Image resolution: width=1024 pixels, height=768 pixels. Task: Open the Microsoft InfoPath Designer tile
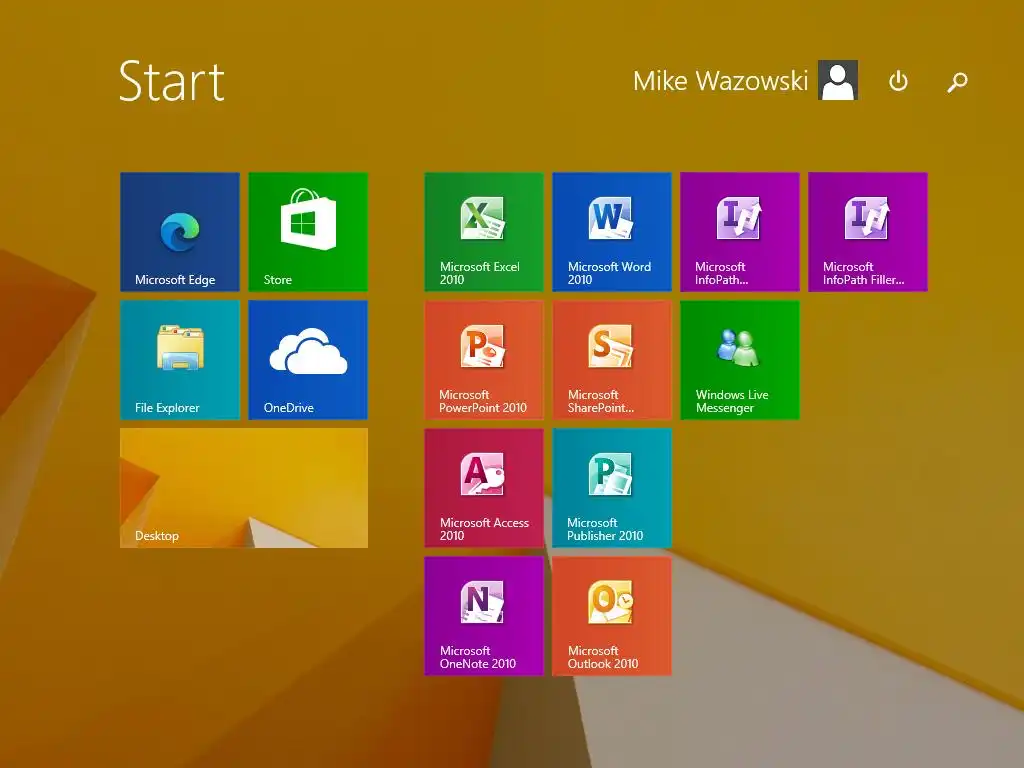pyautogui.click(x=740, y=232)
